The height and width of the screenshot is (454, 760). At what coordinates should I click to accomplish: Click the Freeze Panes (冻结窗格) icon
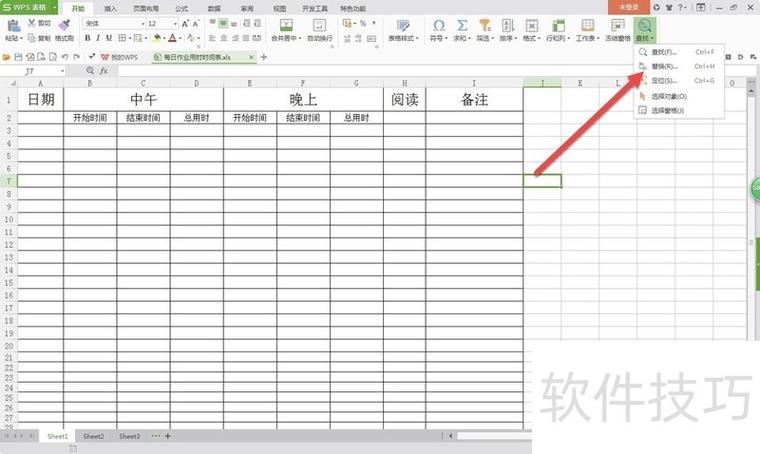[x=618, y=25]
